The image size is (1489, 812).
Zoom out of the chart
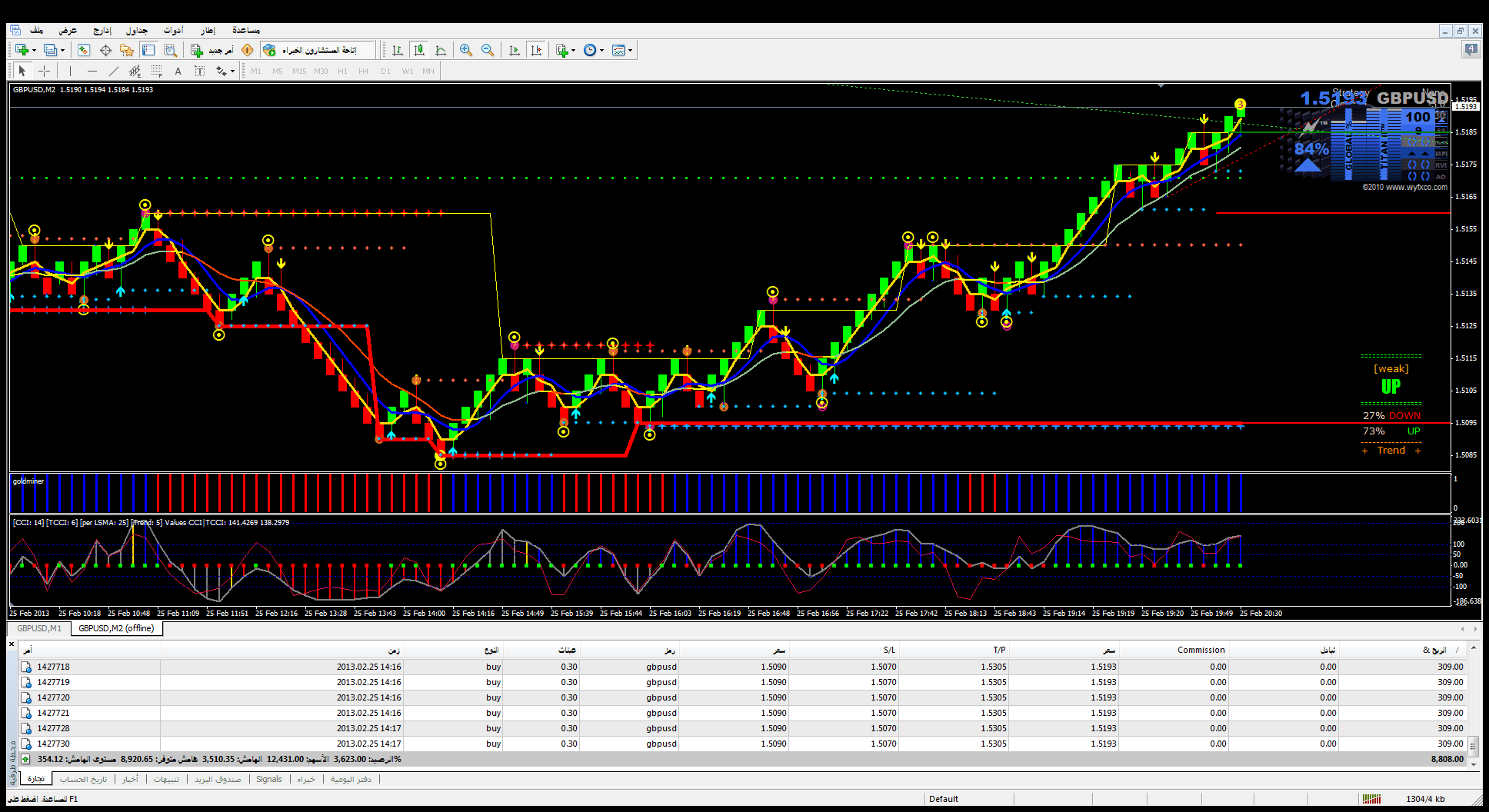click(x=488, y=50)
